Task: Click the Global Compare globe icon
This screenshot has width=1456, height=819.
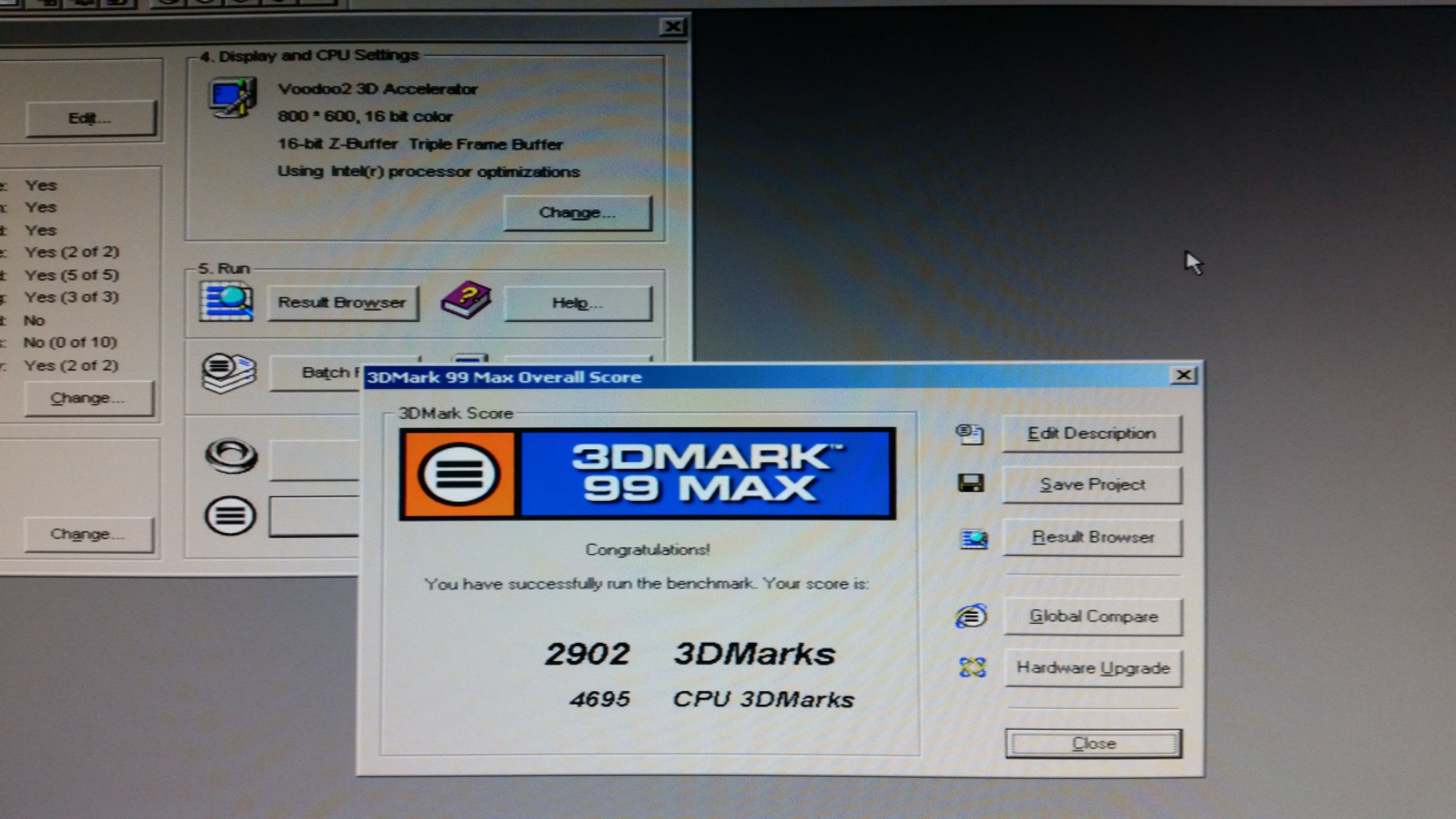Action: [971, 615]
